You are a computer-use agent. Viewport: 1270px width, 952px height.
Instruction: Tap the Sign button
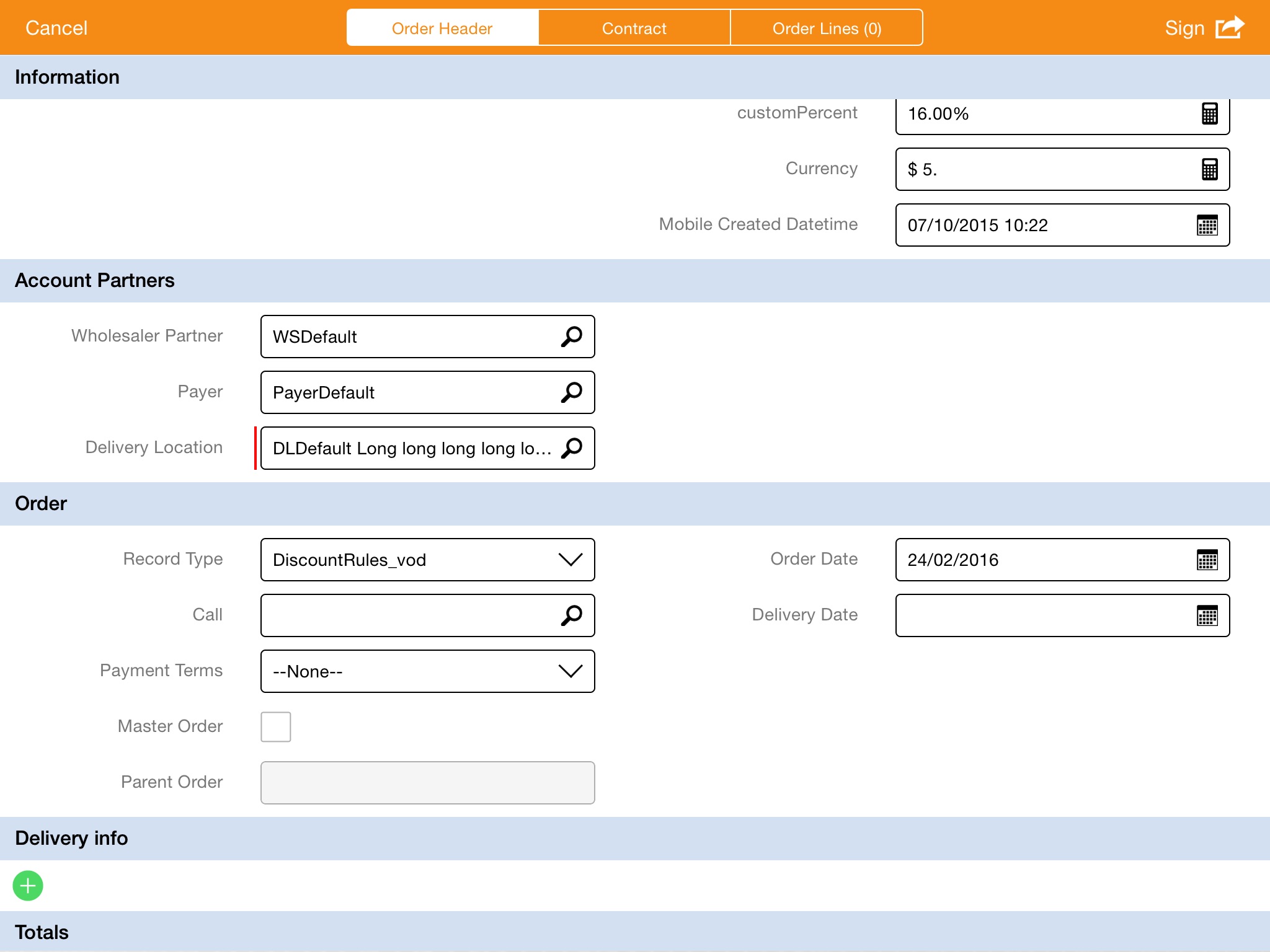click(x=1184, y=28)
